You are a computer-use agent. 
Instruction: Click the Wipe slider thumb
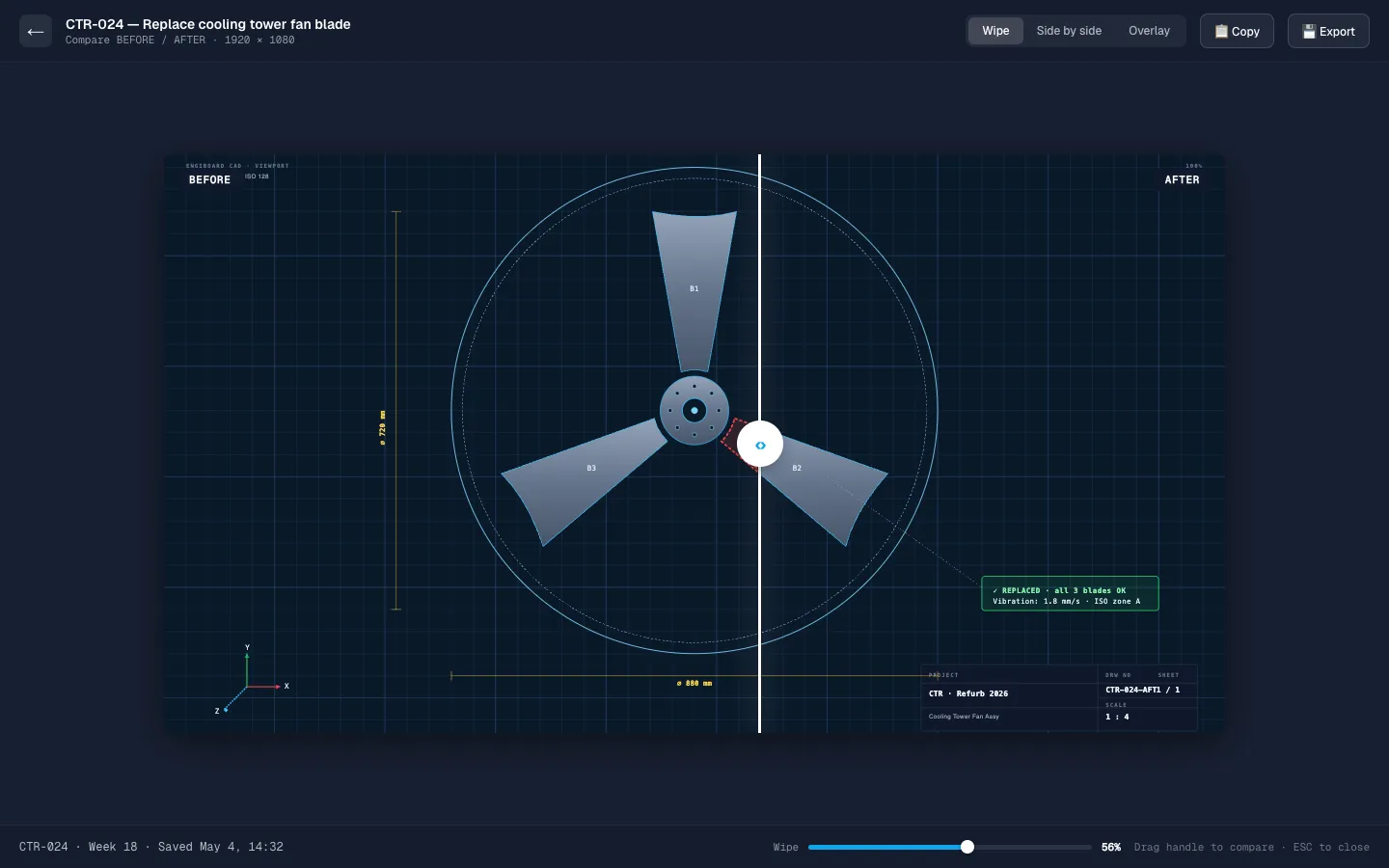click(x=967, y=847)
